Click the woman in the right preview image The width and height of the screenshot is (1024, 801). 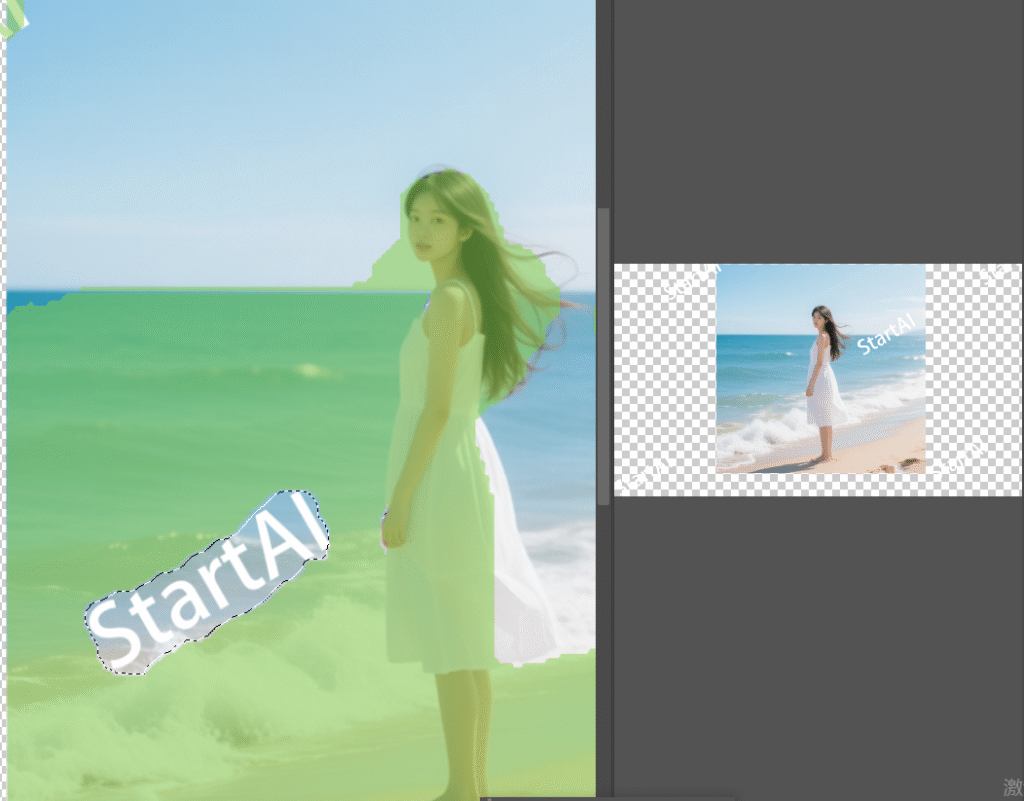[823, 380]
